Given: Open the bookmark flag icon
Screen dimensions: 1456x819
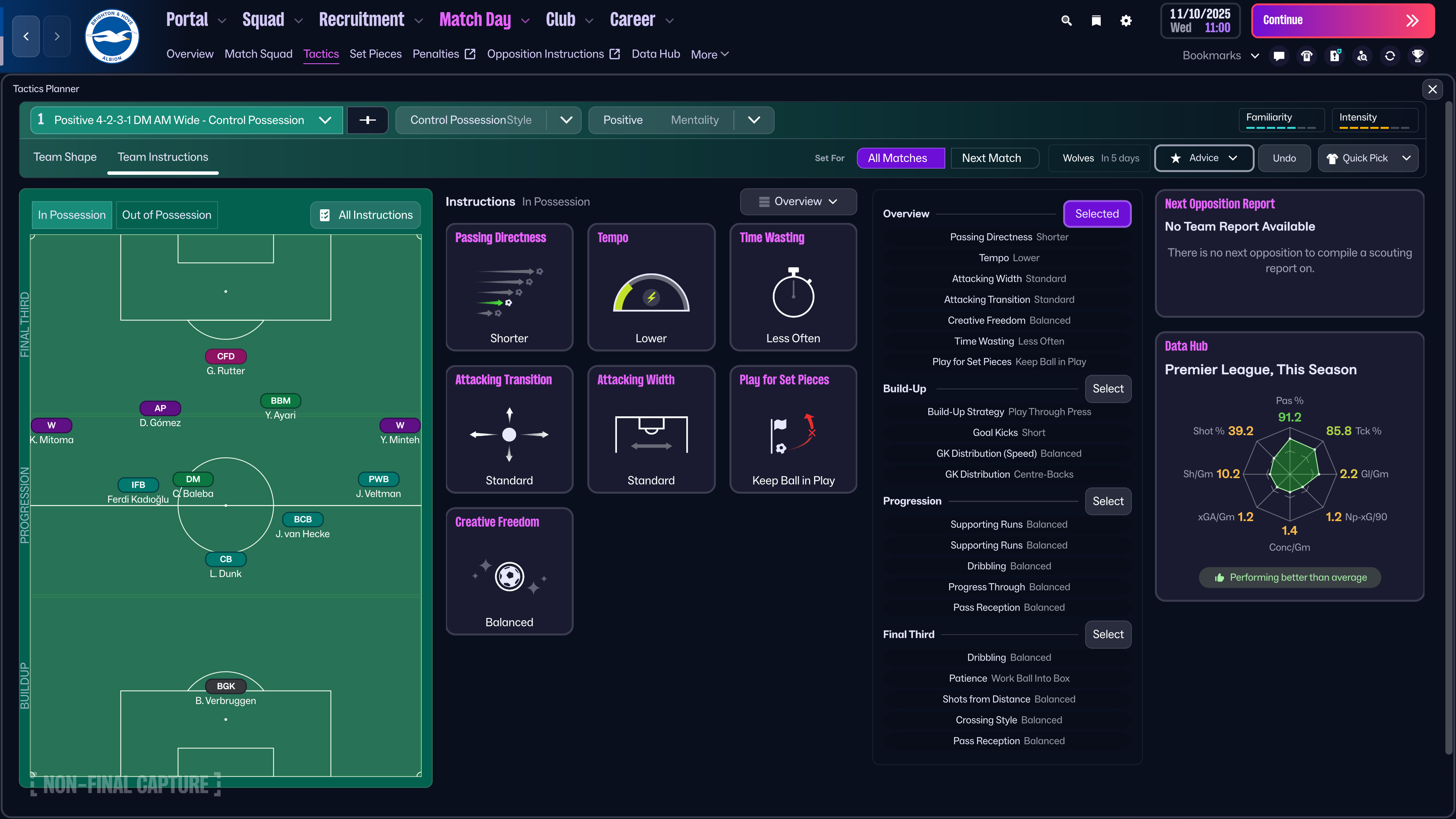Looking at the screenshot, I should pyautogui.click(x=1096, y=21).
